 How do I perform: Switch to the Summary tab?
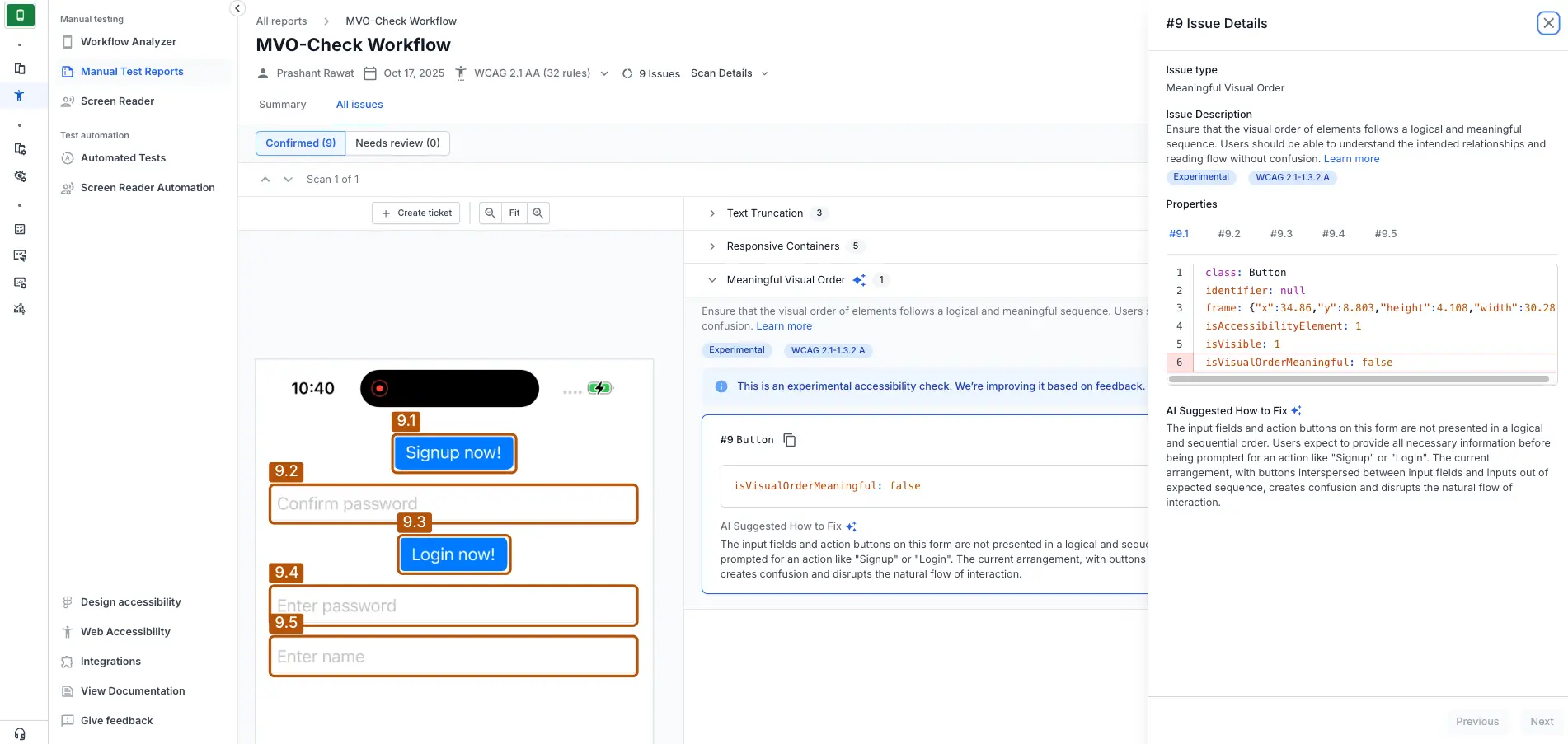click(x=282, y=105)
